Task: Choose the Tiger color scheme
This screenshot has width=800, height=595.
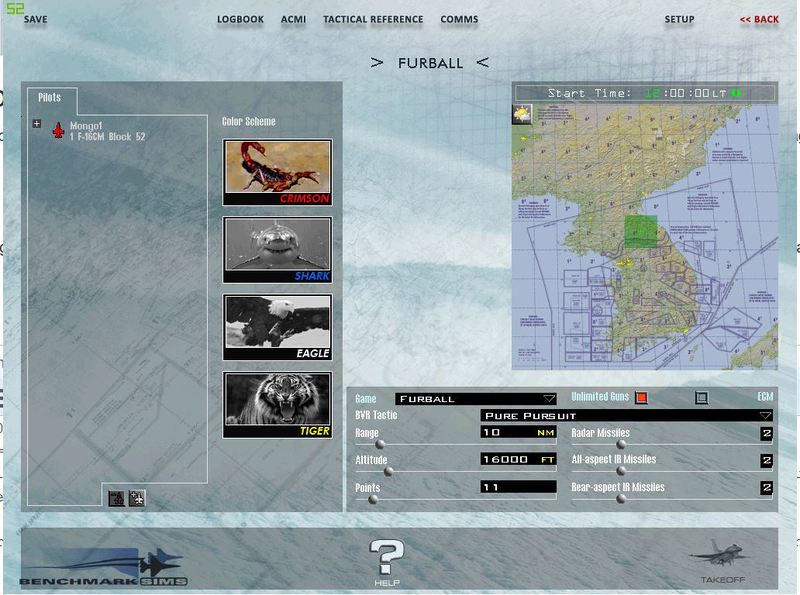Action: pyautogui.click(x=278, y=405)
